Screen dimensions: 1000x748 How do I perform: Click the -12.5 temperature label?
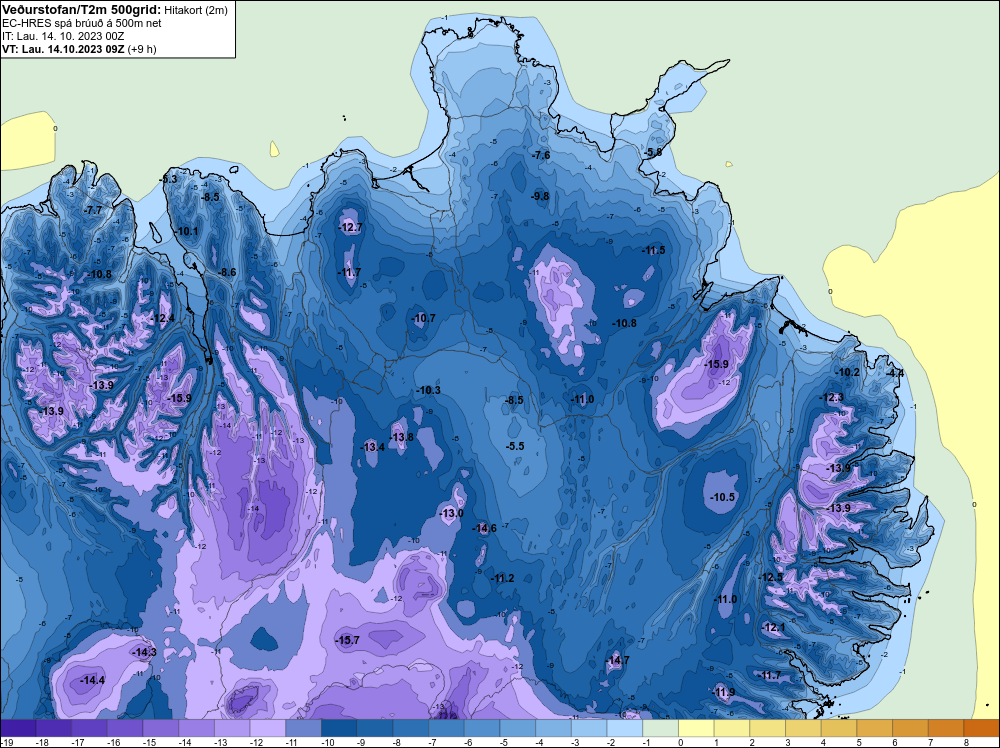770,577
